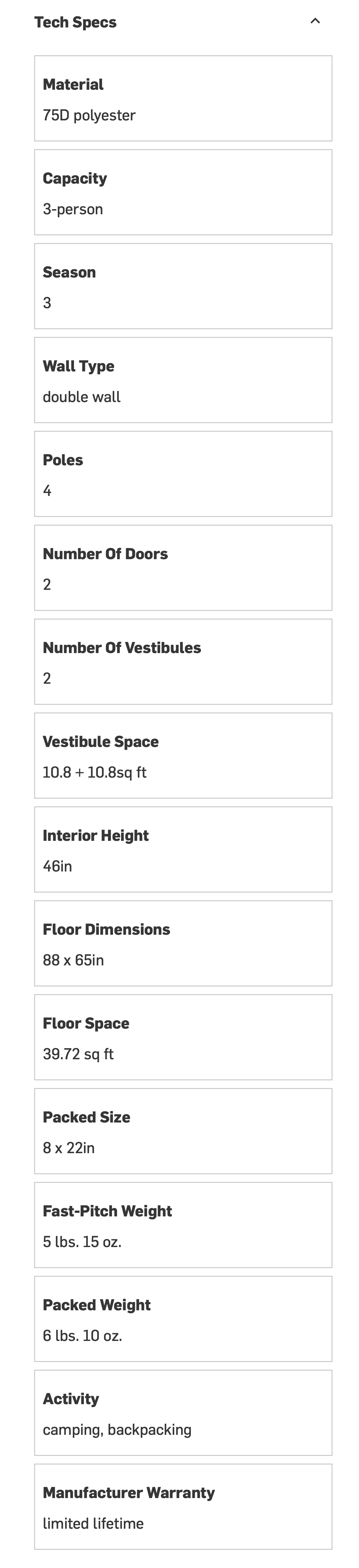
Task: Click the Season spec card
Action: (x=183, y=286)
